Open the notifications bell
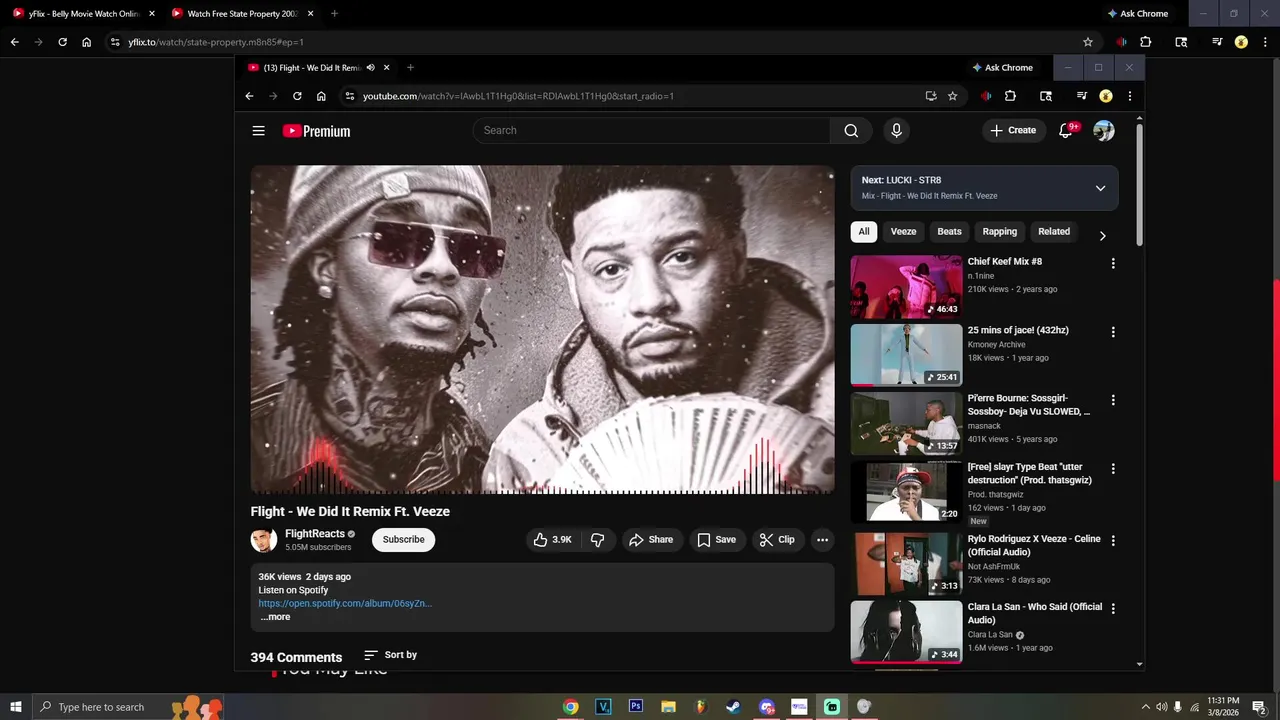The image size is (1280, 720). click(x=1066, y=130)
